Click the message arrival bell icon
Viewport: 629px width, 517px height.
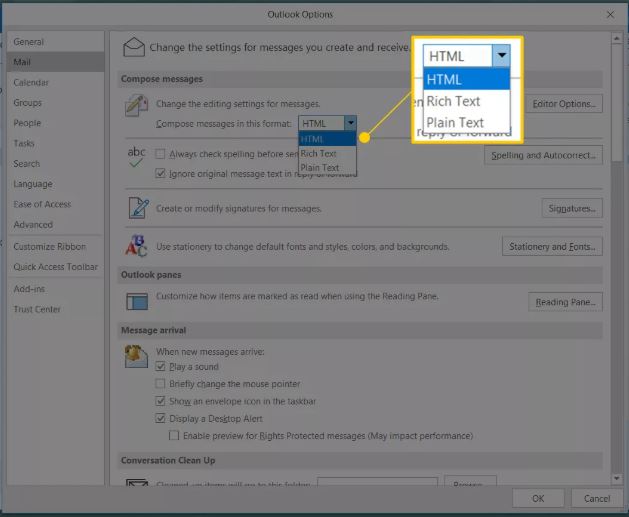(x=136, y=357)
